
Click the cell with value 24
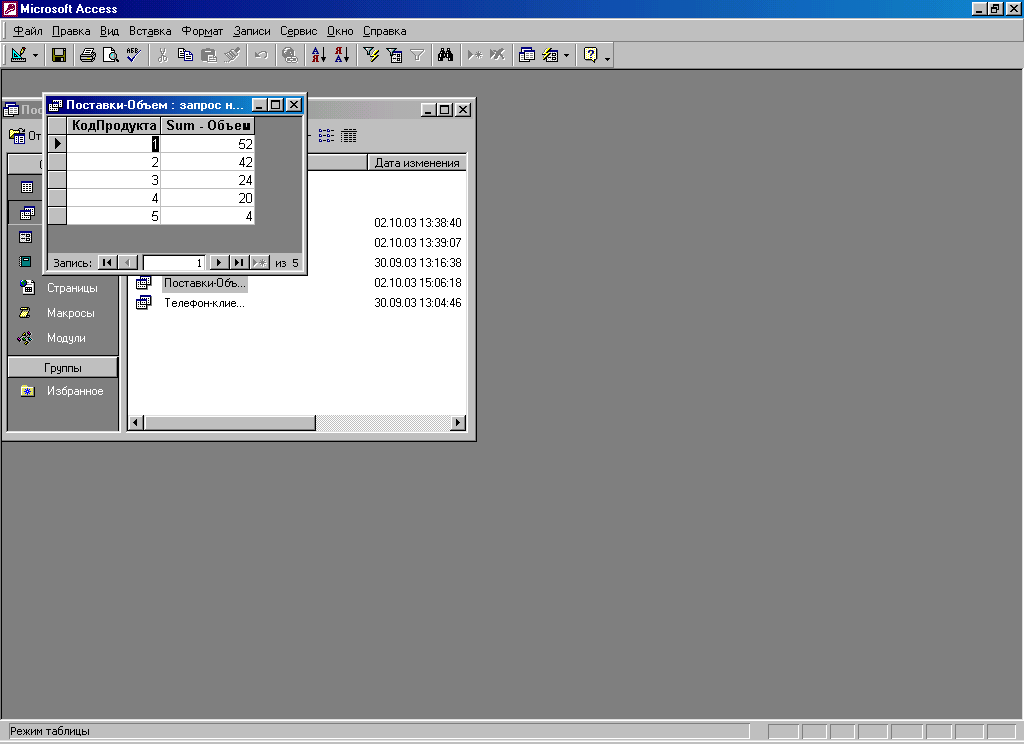(x=208, y=180)
